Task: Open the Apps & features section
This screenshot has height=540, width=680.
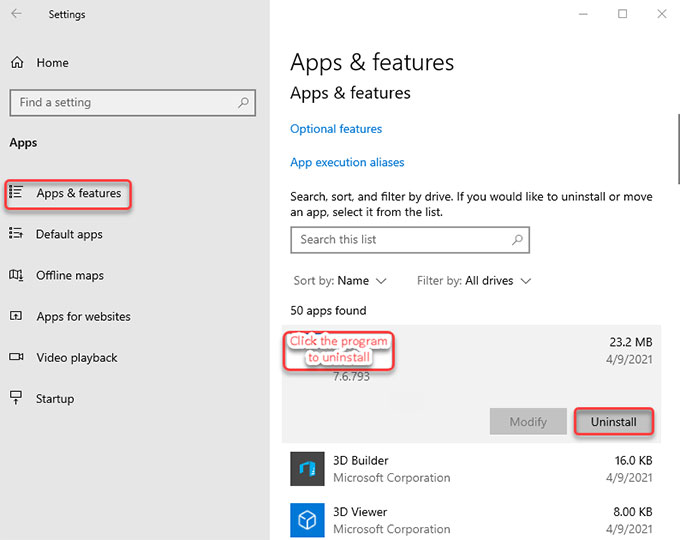Action: pos(68,194)
